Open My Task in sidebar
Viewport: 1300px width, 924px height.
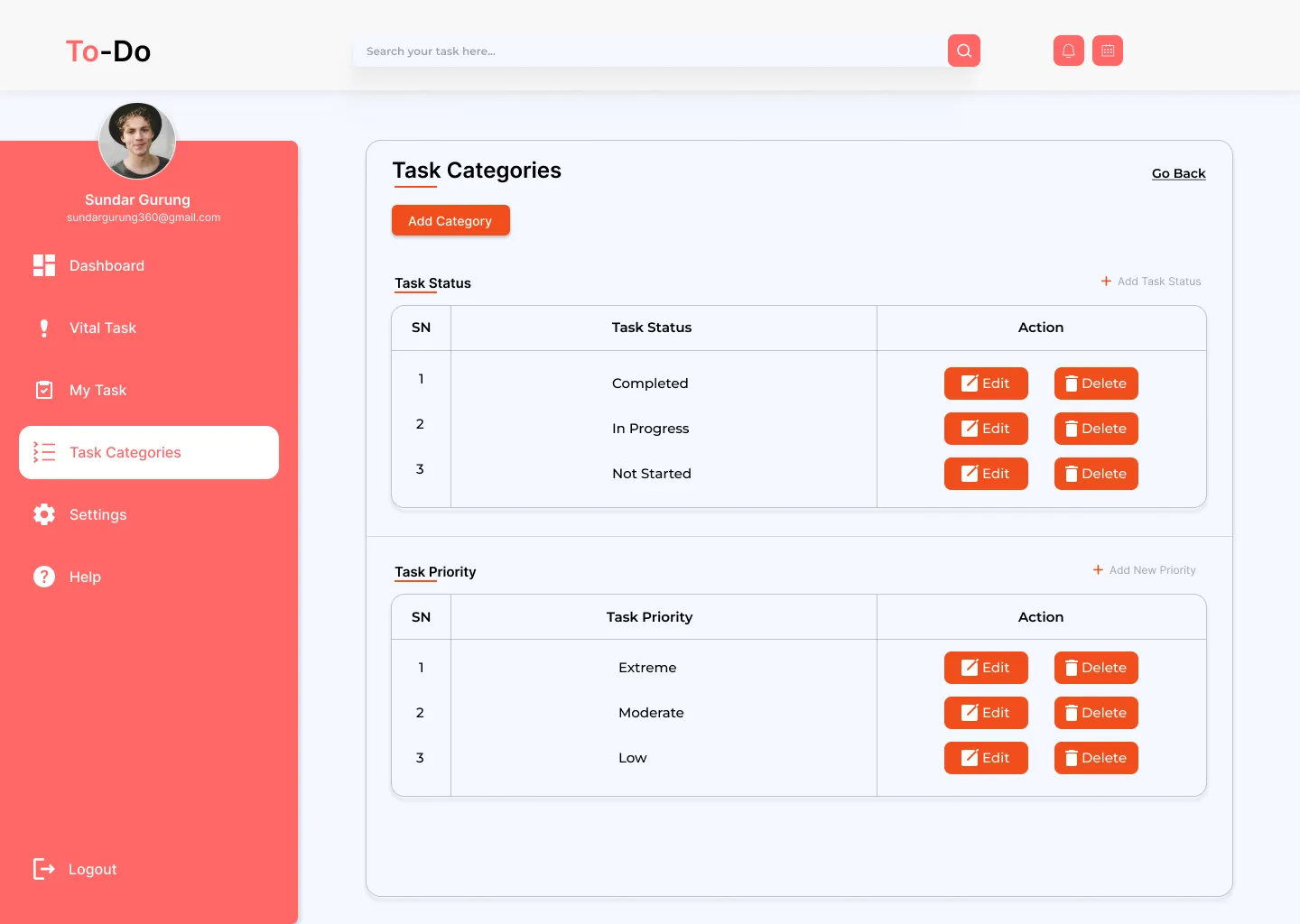pos(149,390)
